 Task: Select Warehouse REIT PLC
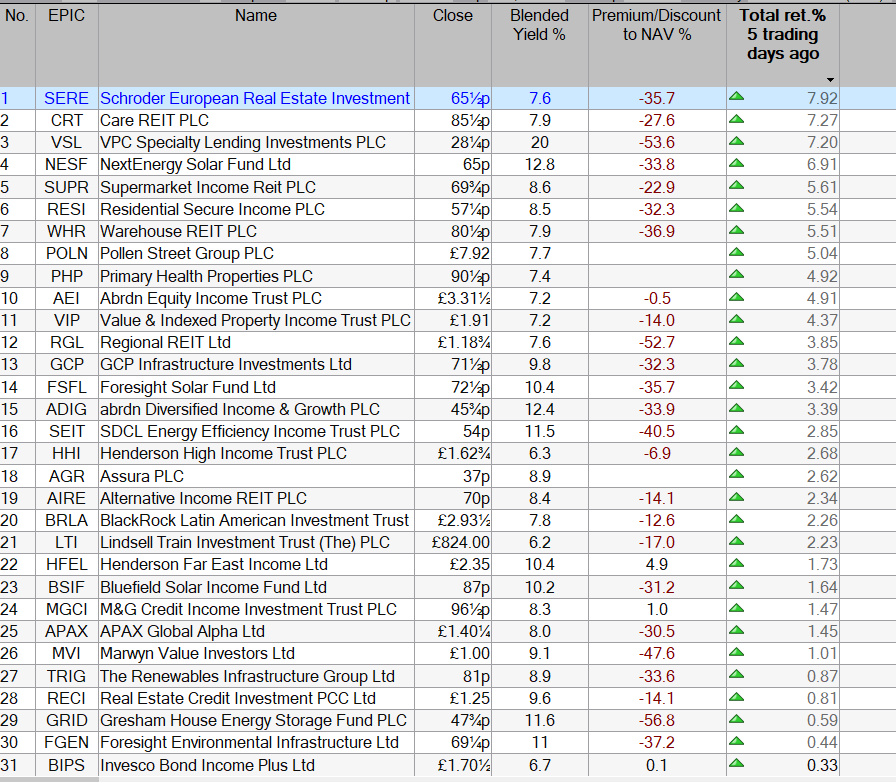pos(178,232)
